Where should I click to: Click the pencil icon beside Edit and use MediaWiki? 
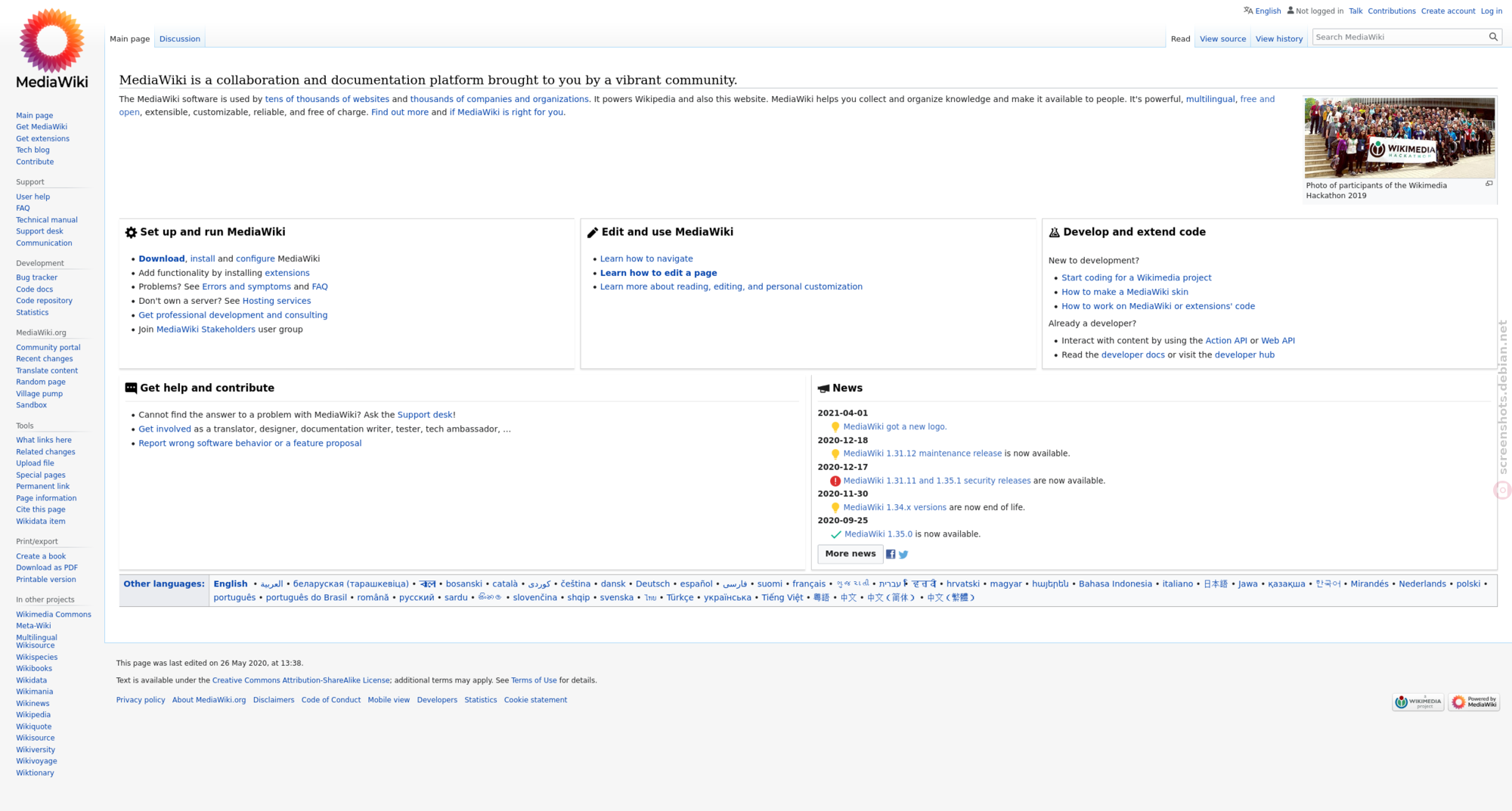pos(593,233)
